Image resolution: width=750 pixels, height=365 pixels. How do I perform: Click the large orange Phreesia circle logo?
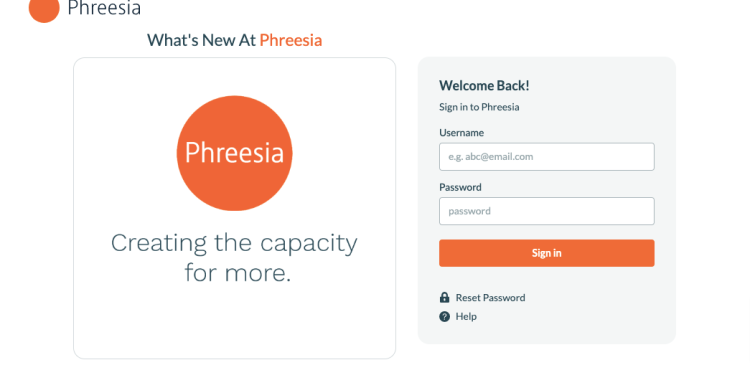tap(234, 153)
